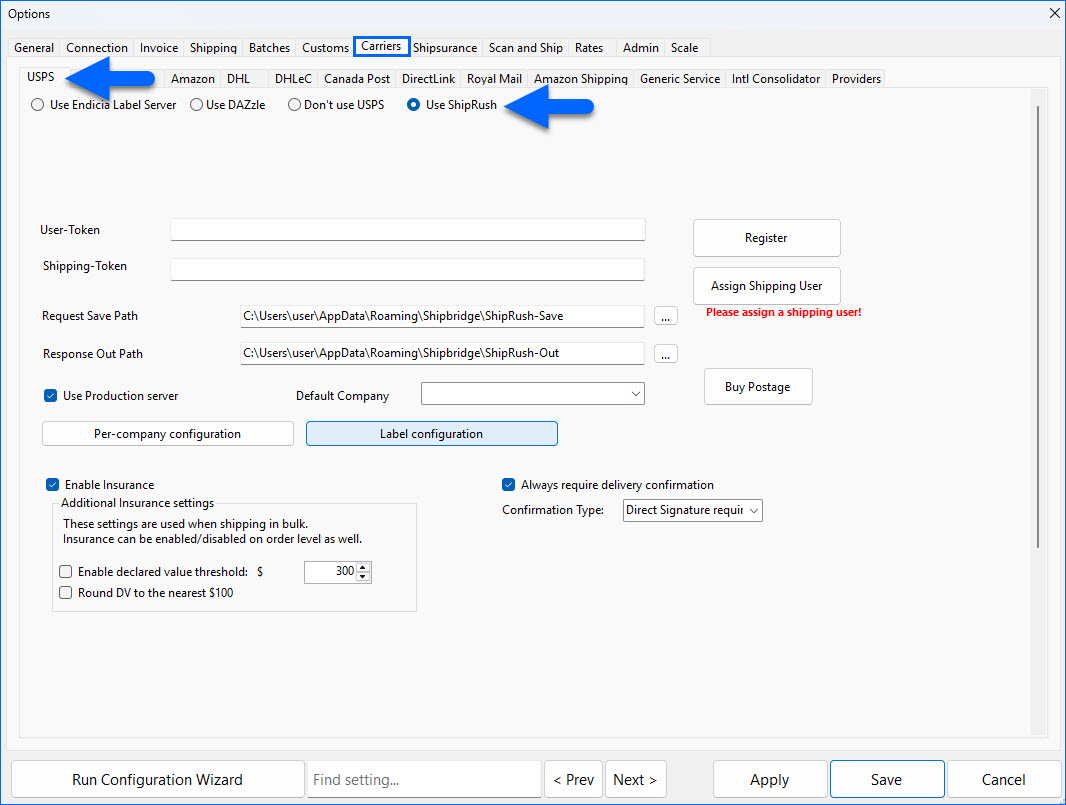Select the Use DAZzle radio button
This screenshot has width=1066, height=805.
(196, 105)
